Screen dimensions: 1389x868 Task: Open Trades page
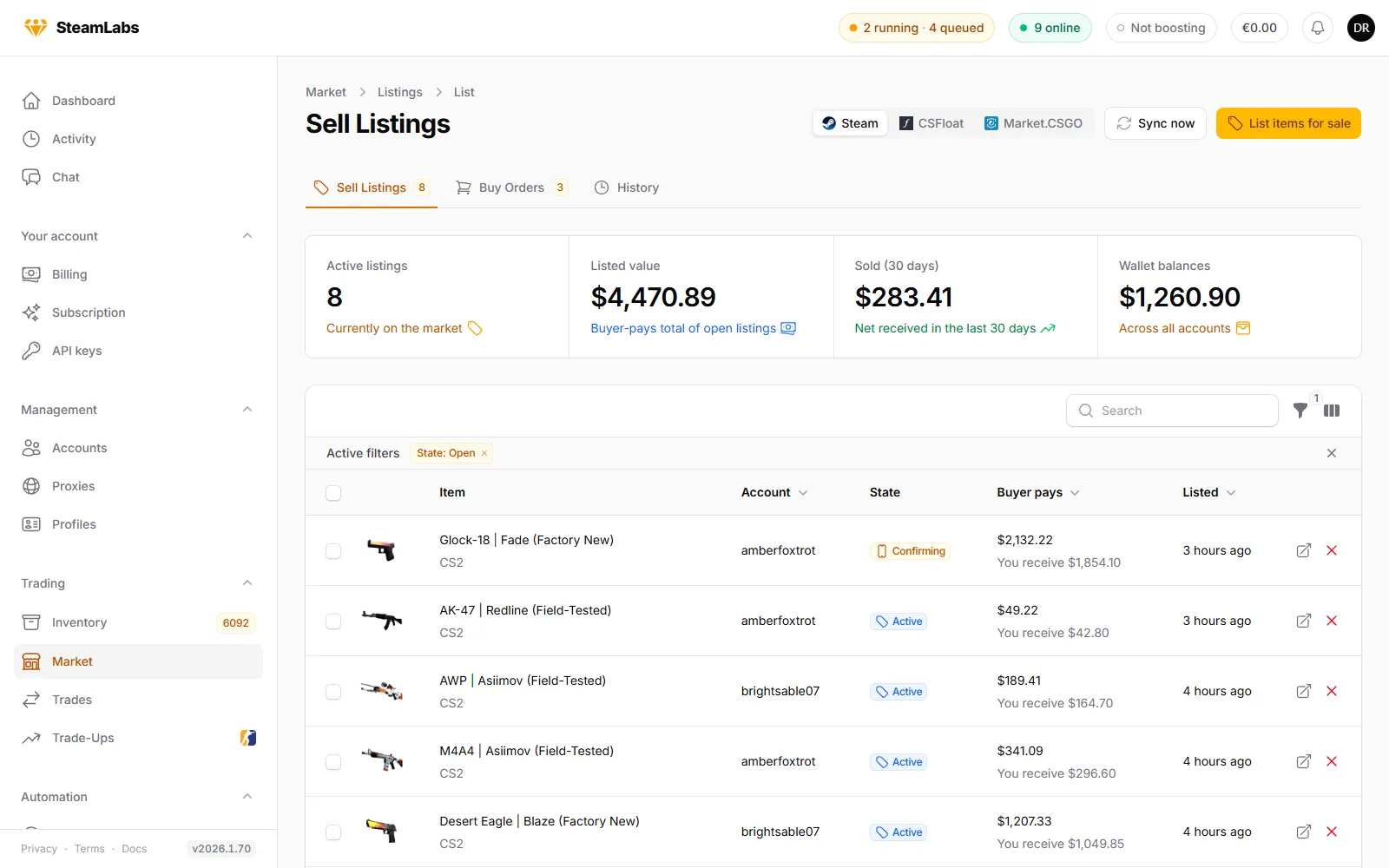[139, 700]
